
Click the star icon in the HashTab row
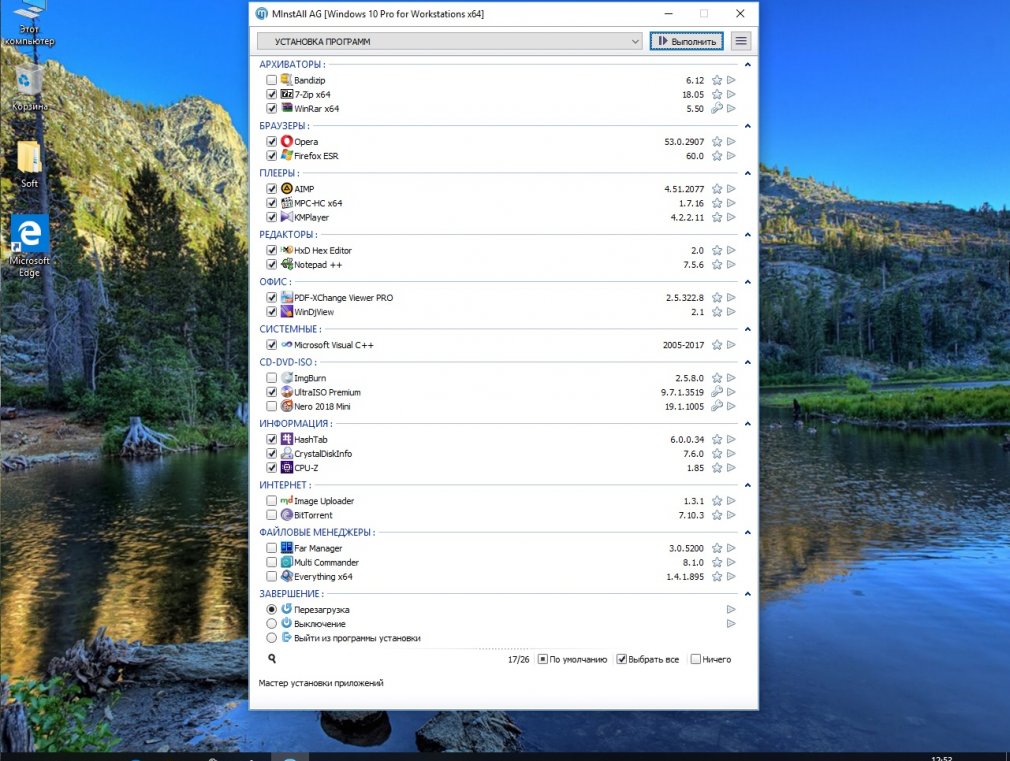(717, 439)
